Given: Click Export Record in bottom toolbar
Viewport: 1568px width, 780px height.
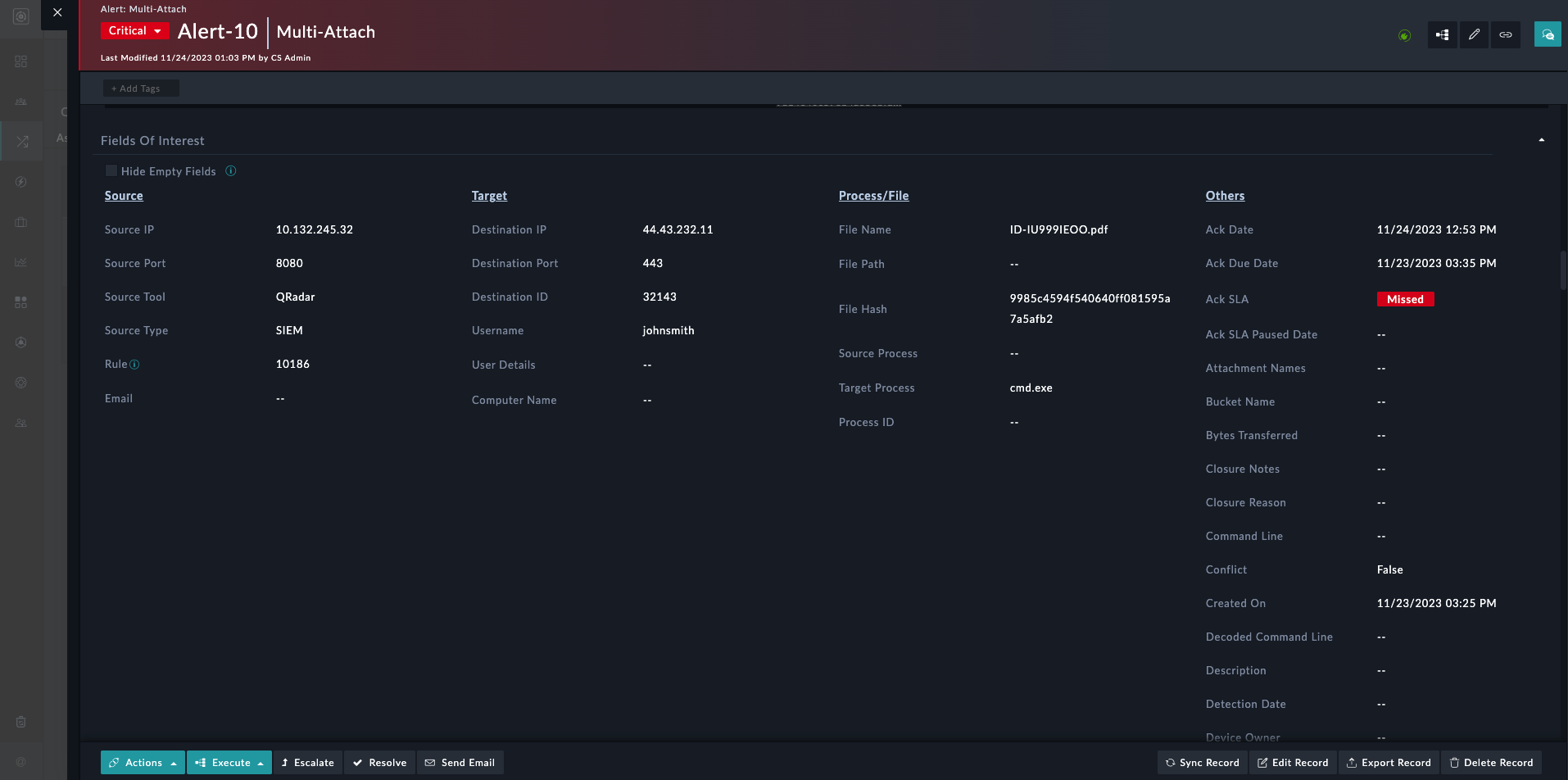Looking at the screenshot, I should 1389,763.
